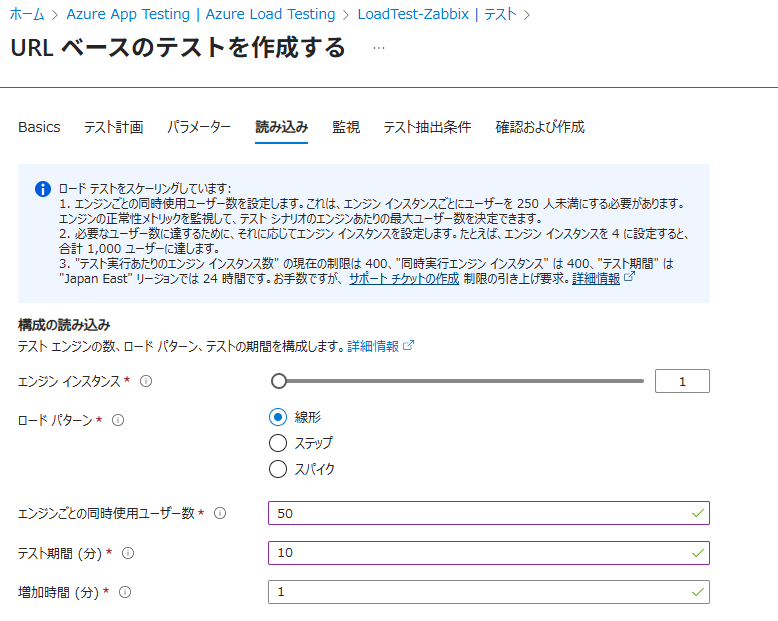Click the サポート チケットの作成 link
778x621 pixels.
404,279
